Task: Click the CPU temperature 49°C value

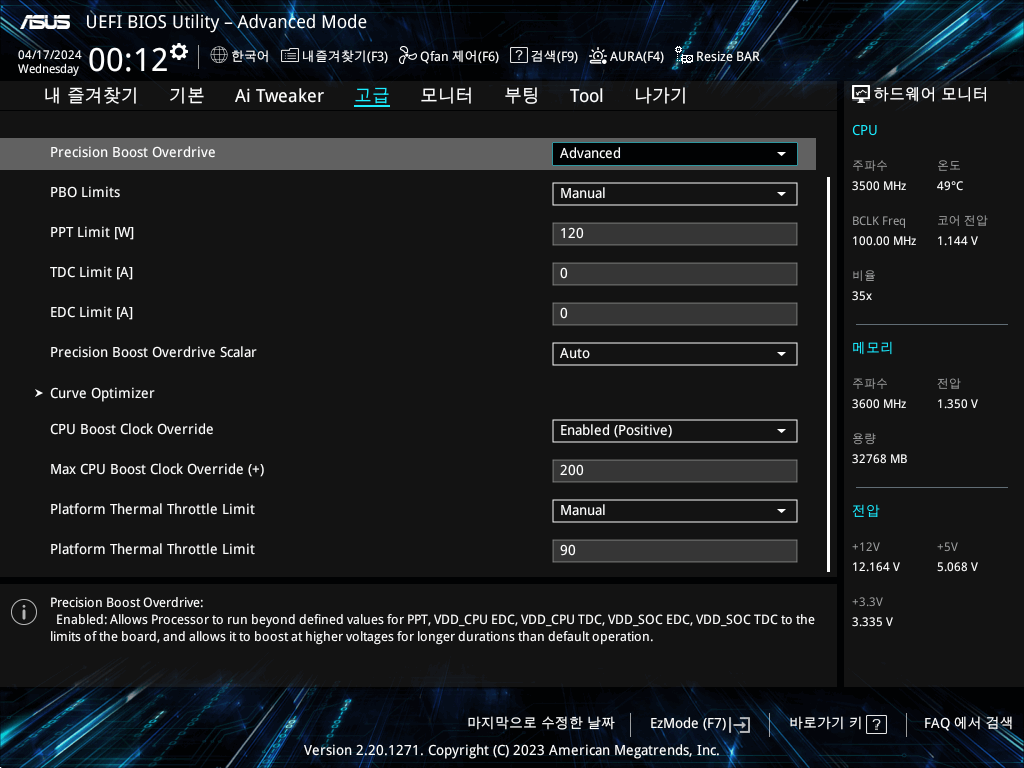Action: click(950, 186)
